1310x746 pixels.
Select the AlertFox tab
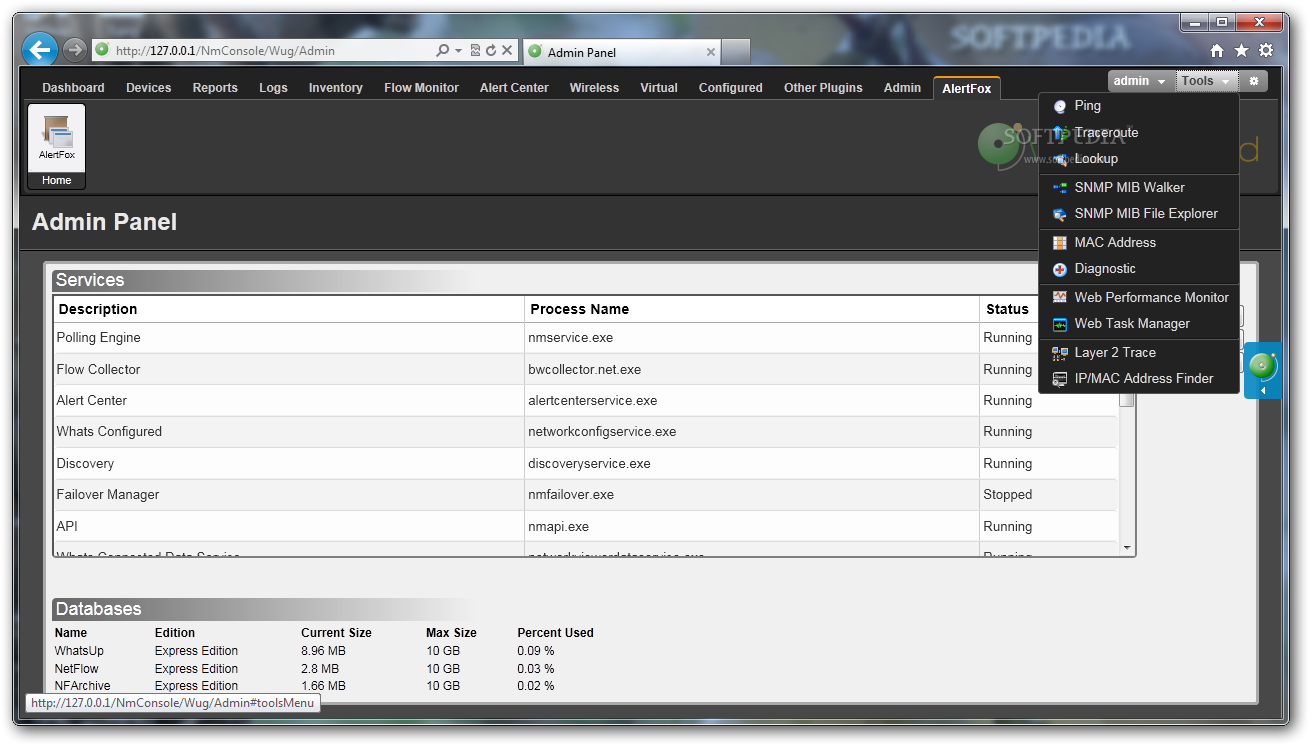[966, 88]
